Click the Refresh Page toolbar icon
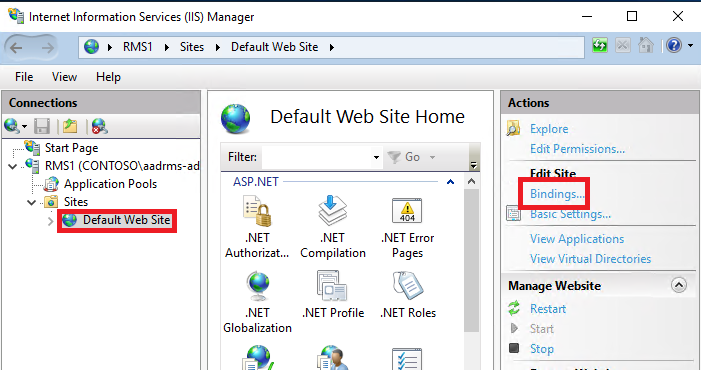This screenshot has width=701, height=370. click(x=600, y=46)
